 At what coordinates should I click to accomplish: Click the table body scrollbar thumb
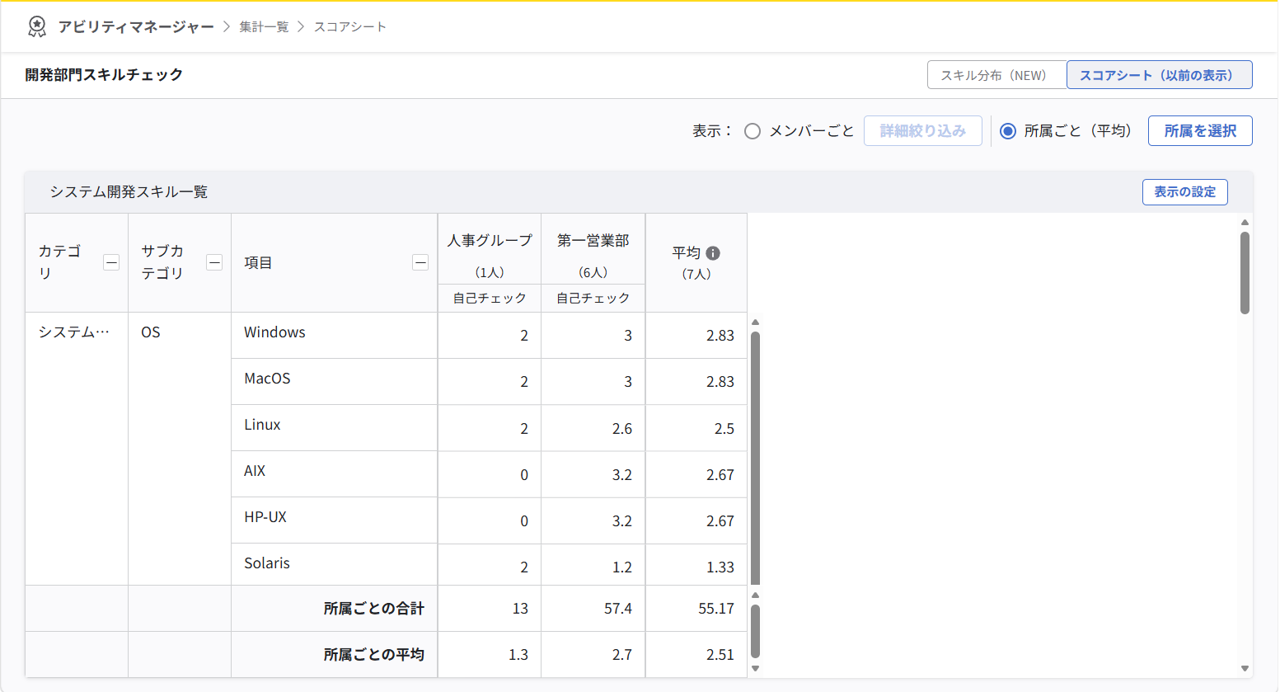pyautogui.click(x=755, y=457)
